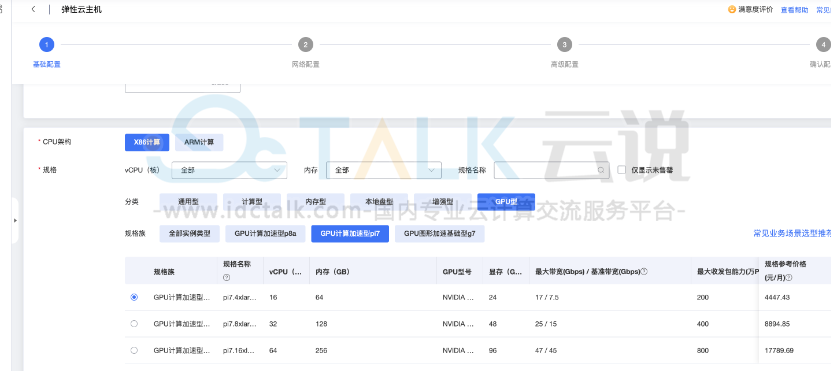Open help icon next to 最大带宽/基准带宽 header
831x371 pixels.
(644, 271)
